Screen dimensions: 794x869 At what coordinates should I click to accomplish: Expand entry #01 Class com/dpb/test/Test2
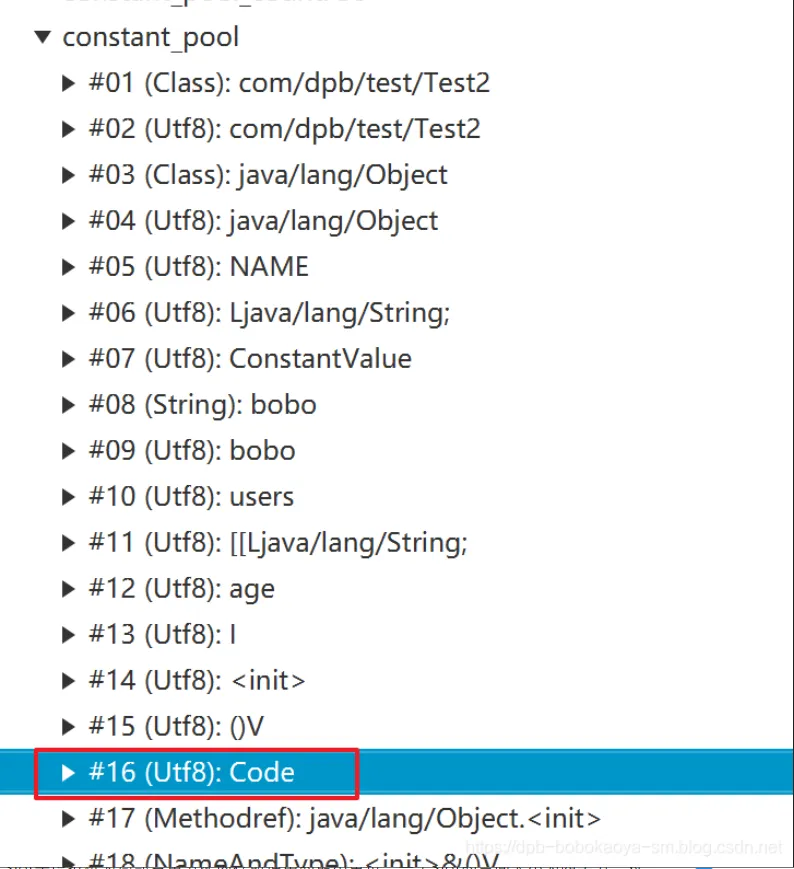click(68, 83)
